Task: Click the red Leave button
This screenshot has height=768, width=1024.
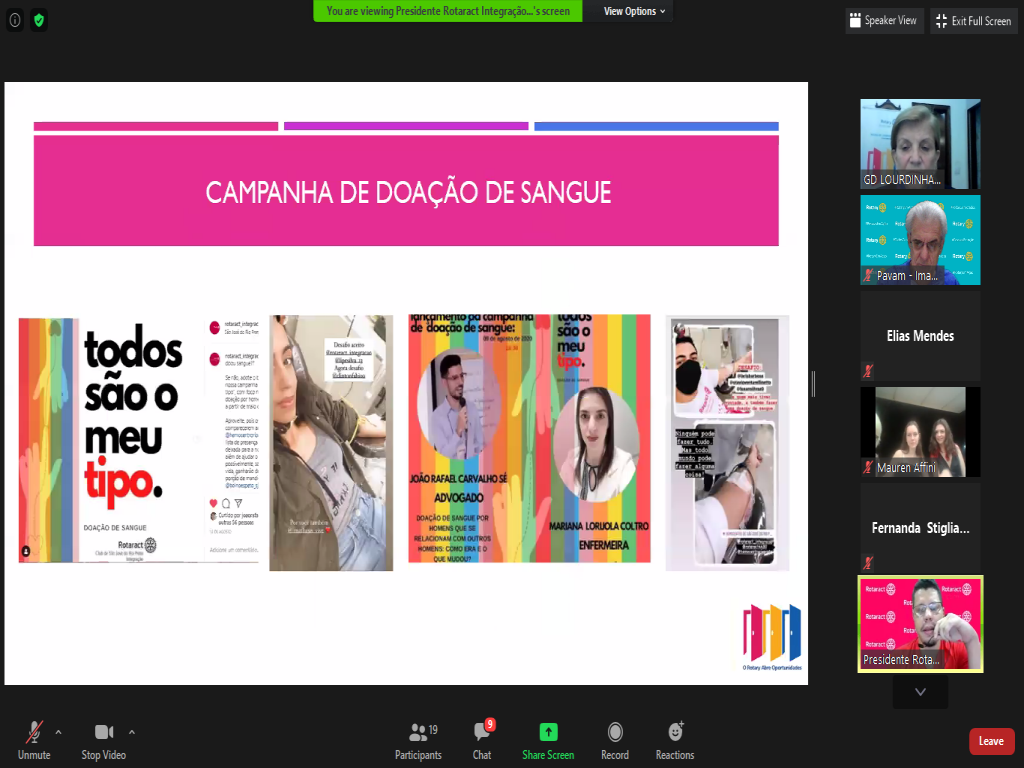Action: pos(991,741)
